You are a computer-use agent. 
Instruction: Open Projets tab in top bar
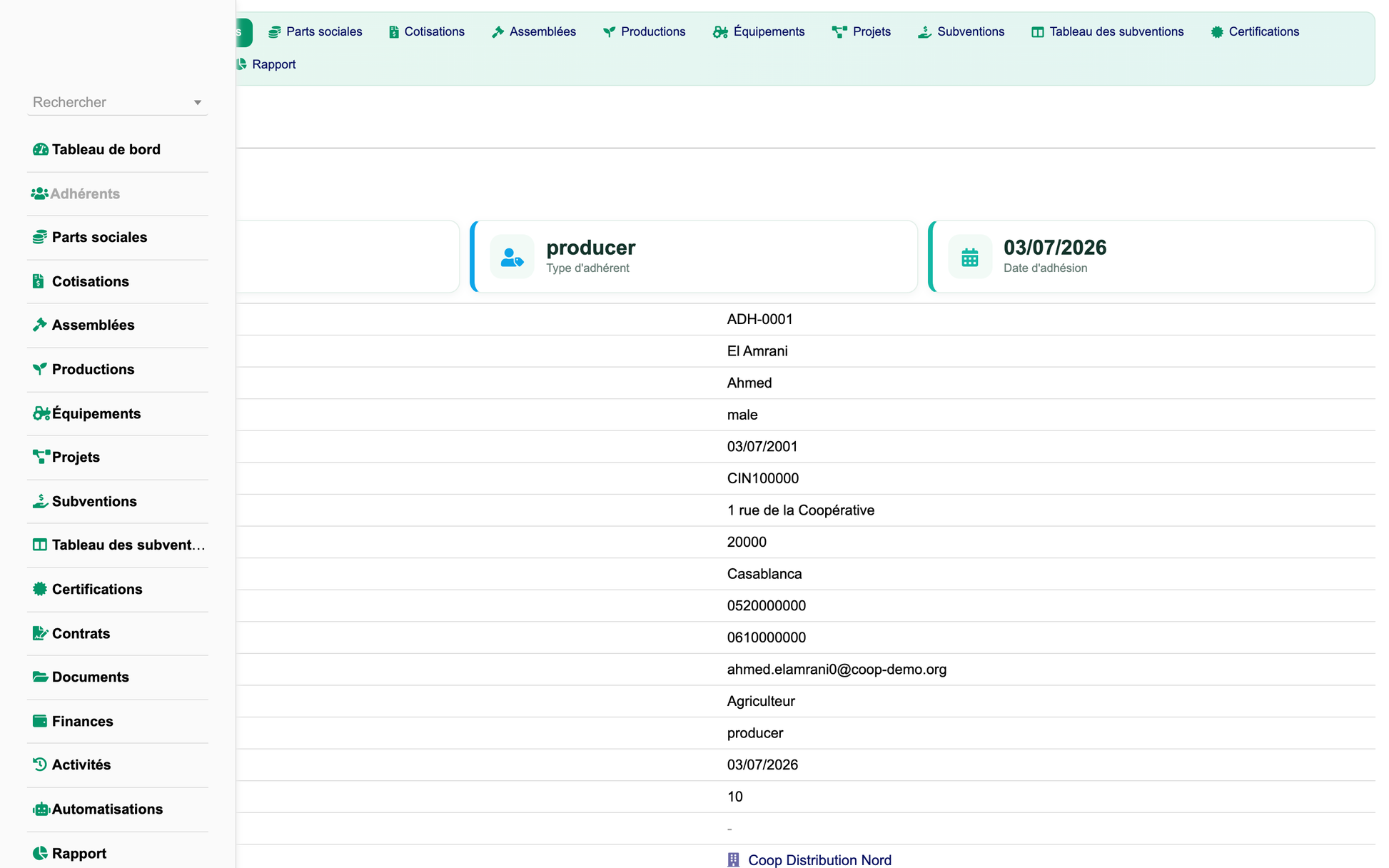pyautogui.click(x=861, y=32)
